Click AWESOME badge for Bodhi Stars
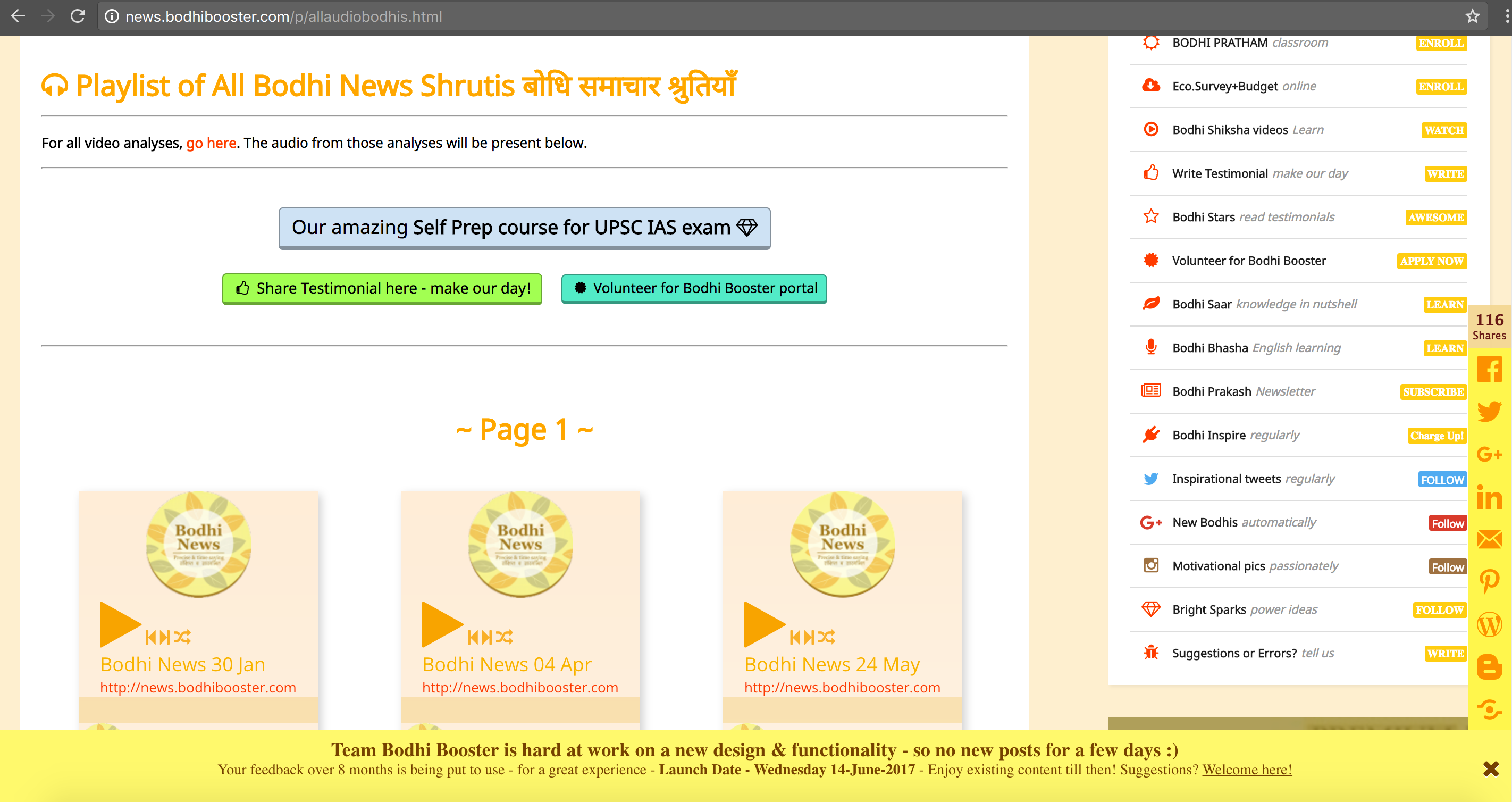This screenshot has height=802, width=1512. pos(1435,217)
